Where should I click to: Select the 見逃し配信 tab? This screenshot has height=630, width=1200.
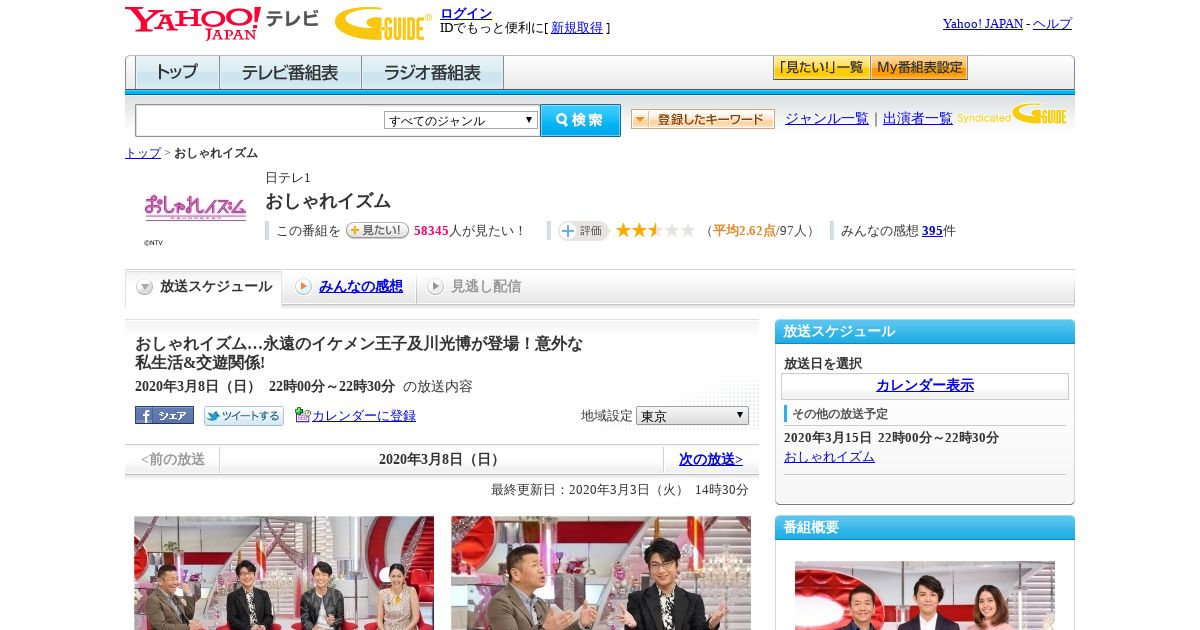[x=474, y=287]
